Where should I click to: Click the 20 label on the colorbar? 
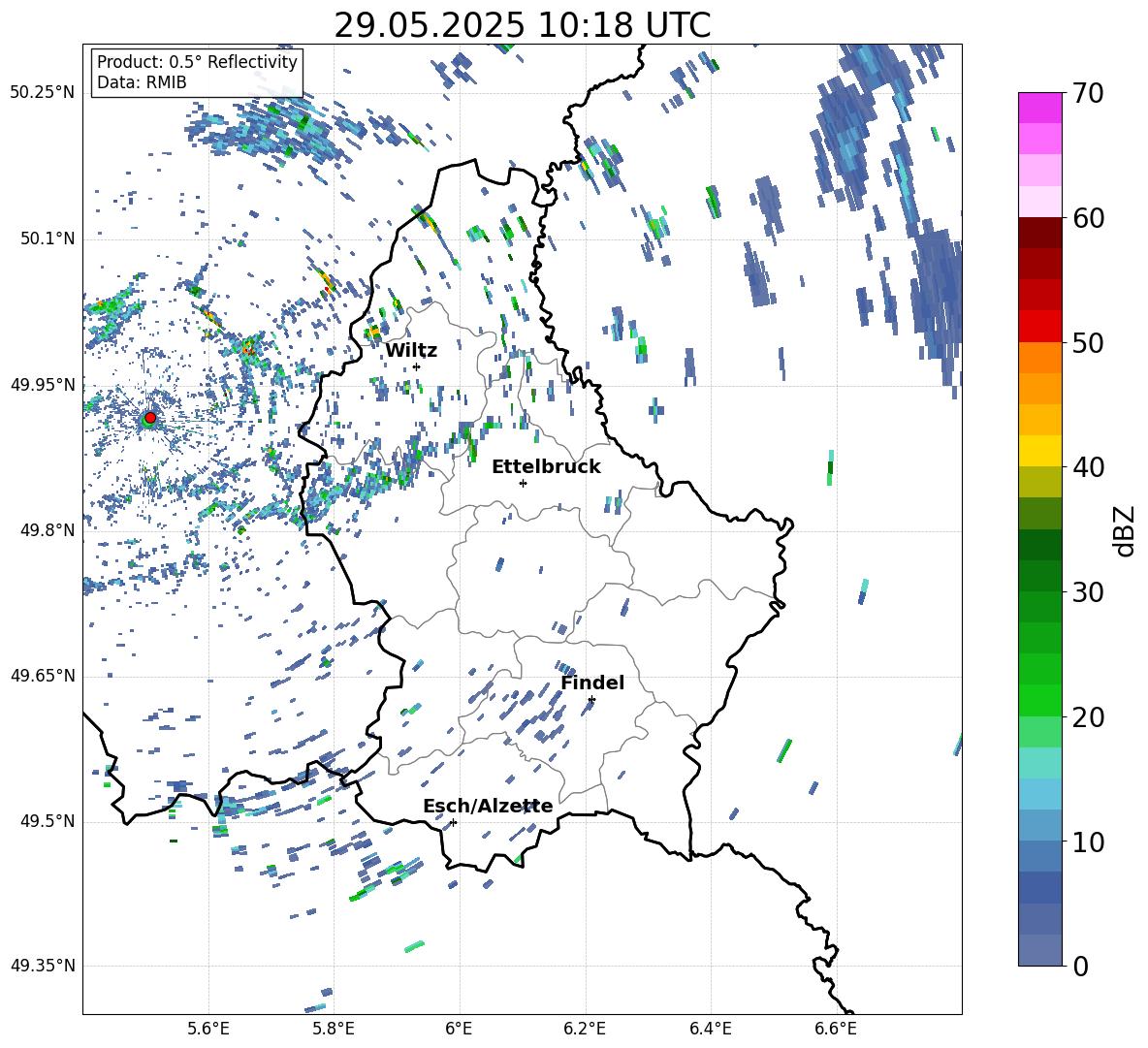click(x=1088, y=716)
